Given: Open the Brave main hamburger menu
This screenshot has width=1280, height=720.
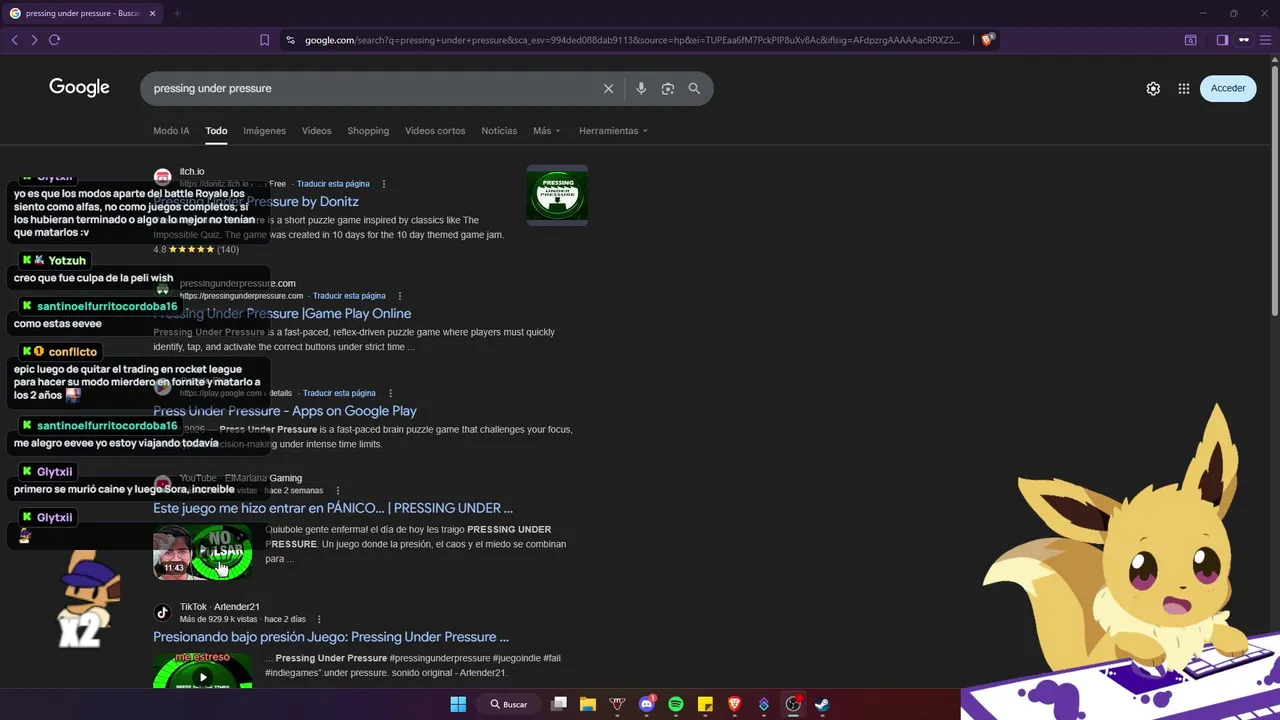Looking at the screenshot, I should tap(1266, 40).
